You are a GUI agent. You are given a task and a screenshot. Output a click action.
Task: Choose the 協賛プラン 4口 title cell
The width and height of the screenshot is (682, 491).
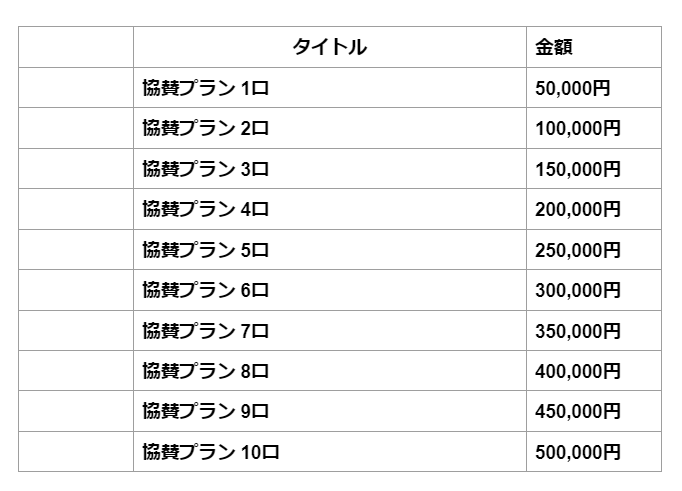click(x=206, y=209)
